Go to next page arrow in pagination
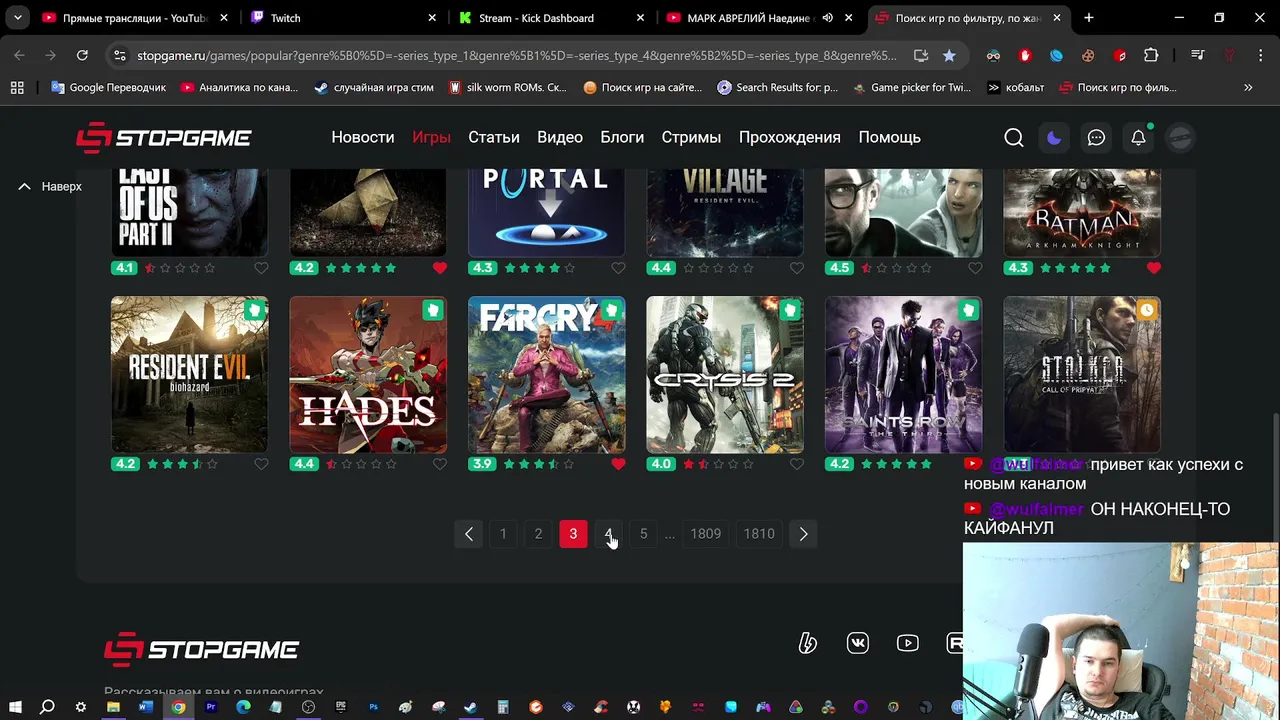The width and height of the screenshot is (1280, 720). 803,534
